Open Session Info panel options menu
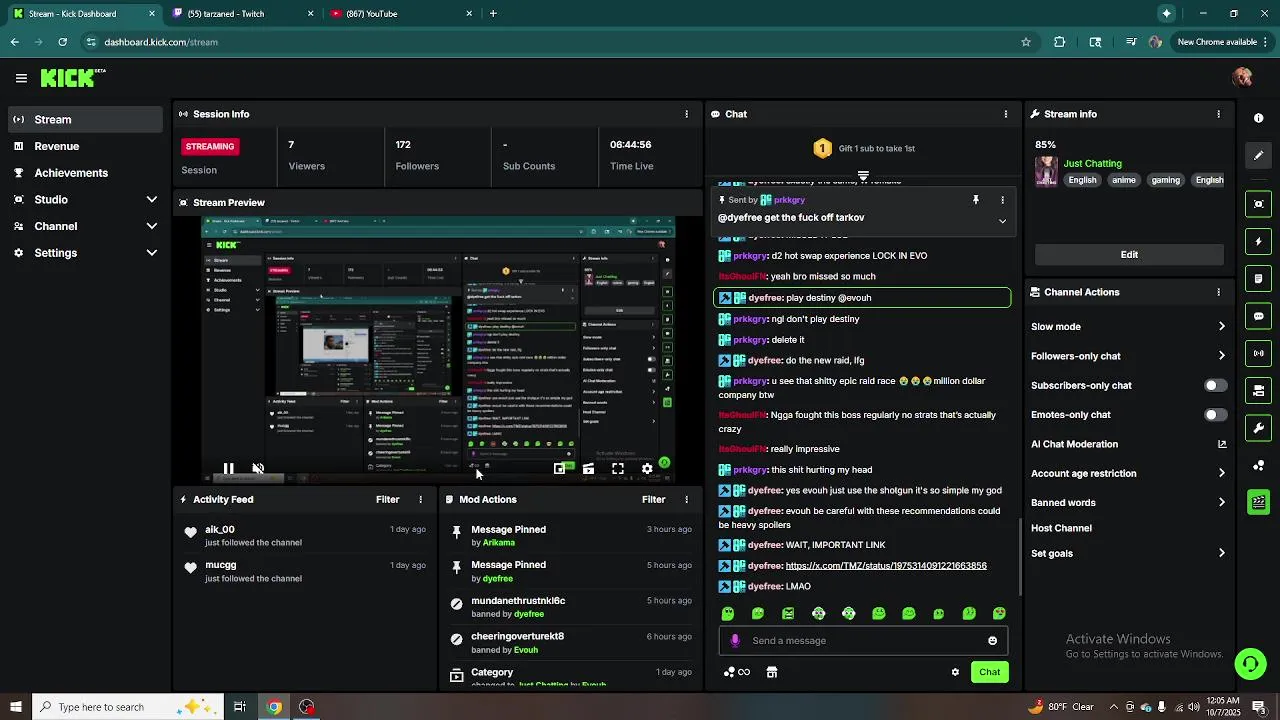 (x=686, y=114)
